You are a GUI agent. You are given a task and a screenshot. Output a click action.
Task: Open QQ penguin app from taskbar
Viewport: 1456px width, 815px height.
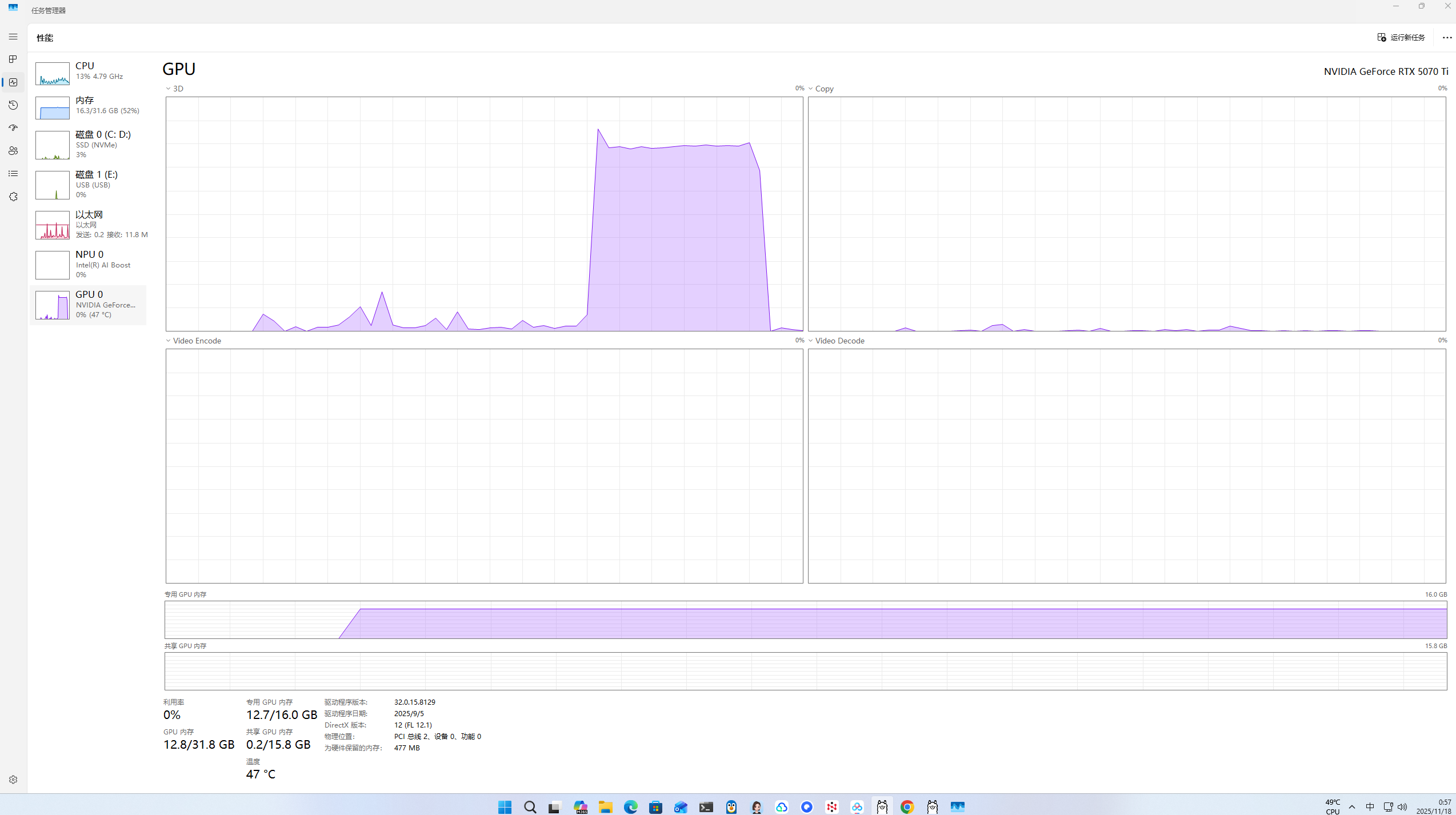731,806
